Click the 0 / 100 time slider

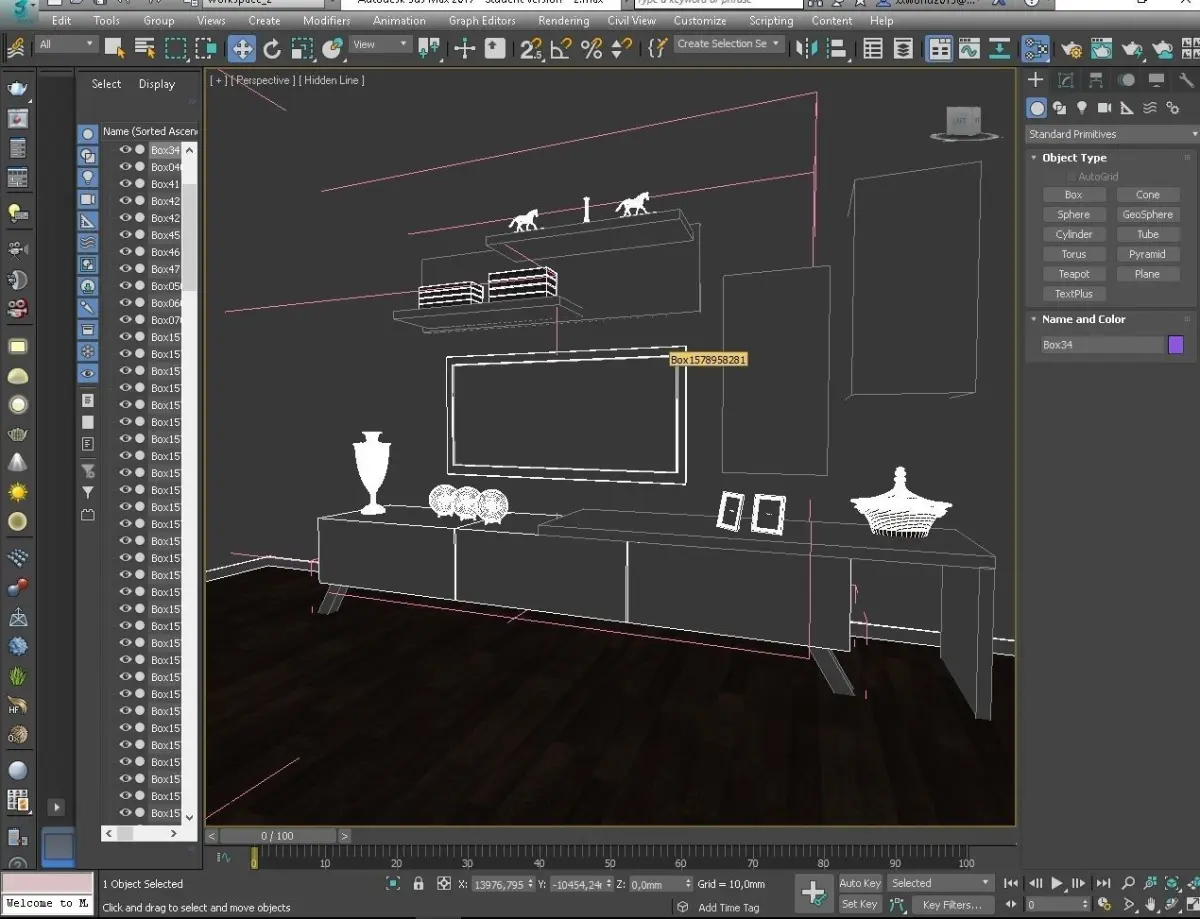pos(278,836)
